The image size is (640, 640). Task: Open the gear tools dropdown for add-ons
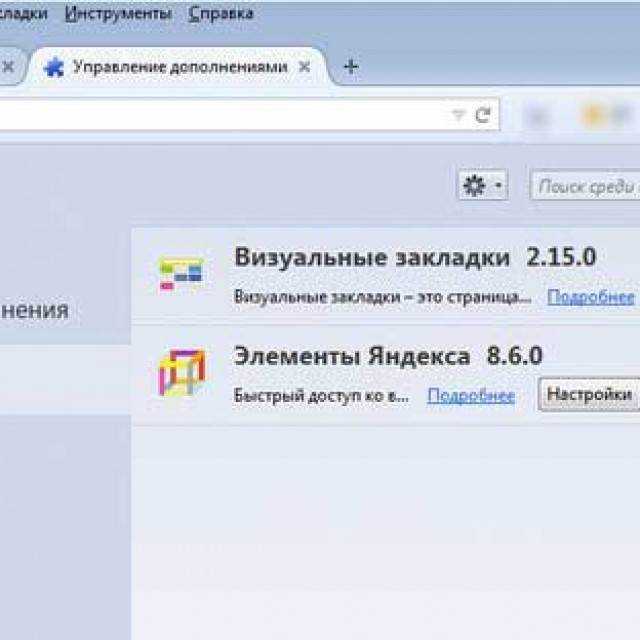483,186
